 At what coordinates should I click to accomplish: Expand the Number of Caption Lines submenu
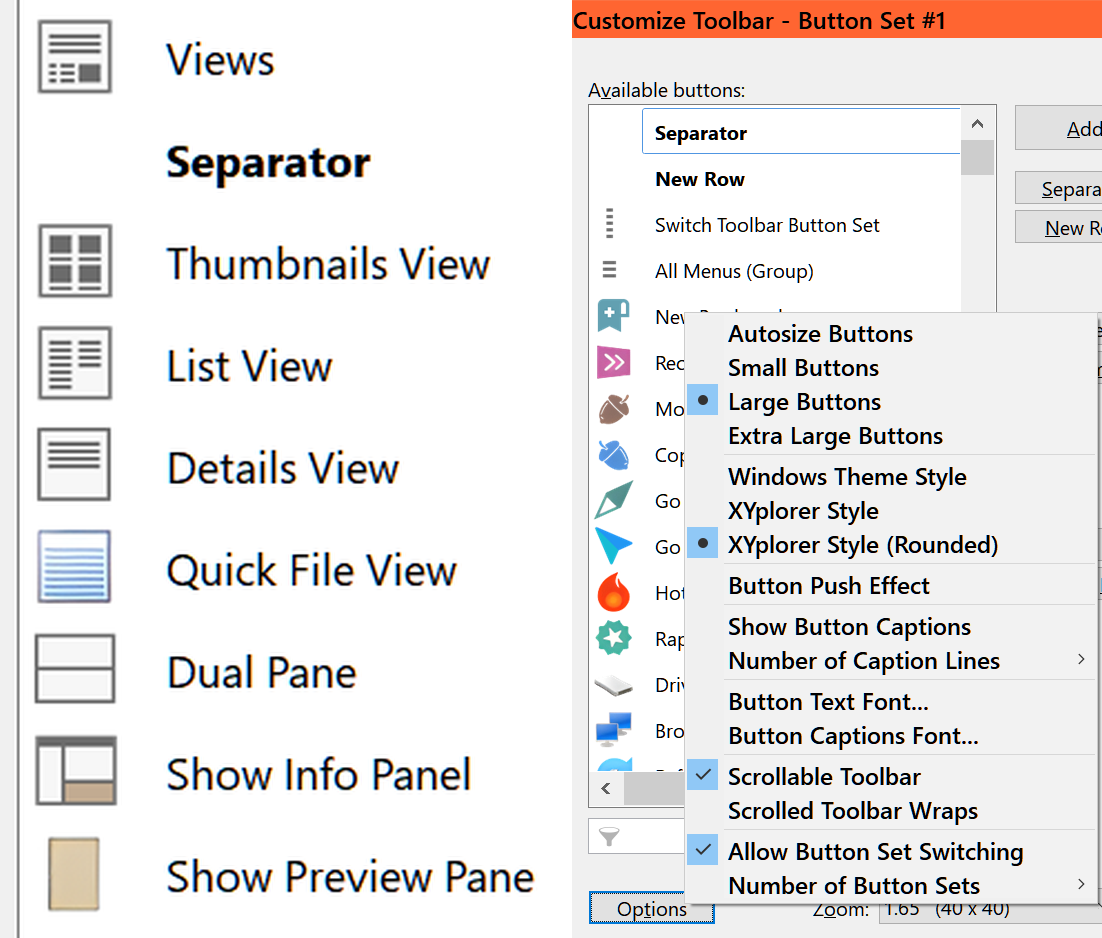(x=890, y=661)
